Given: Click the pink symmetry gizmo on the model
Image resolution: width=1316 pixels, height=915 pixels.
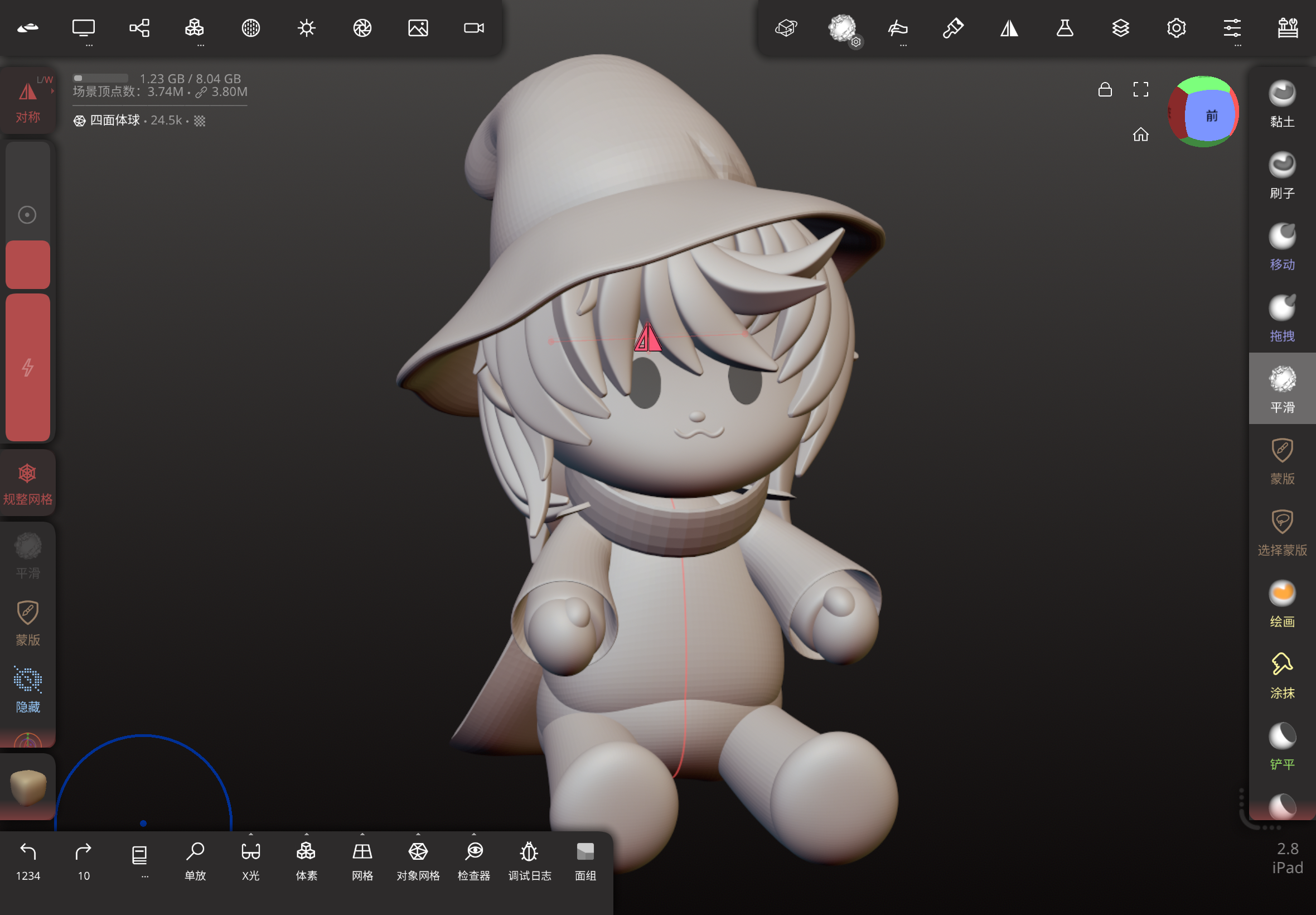Looking at the screenshot, I should coord(647,337).
